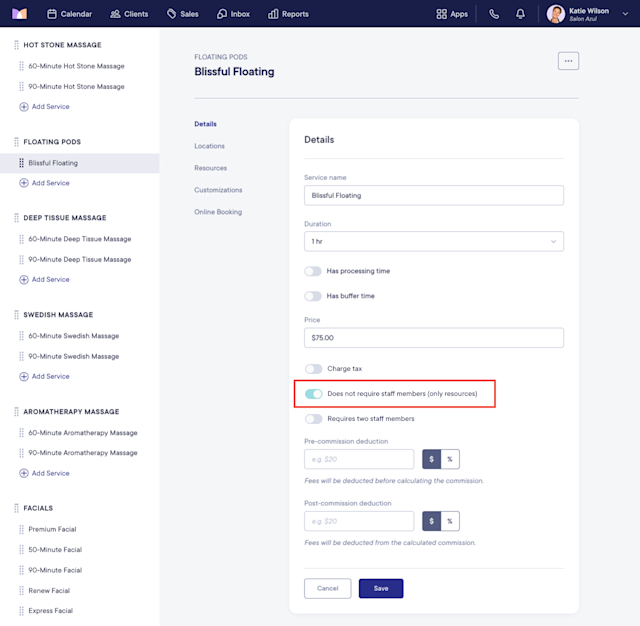The image size is (640, 626).
Task: Click drag handle beside Renew Facial
Action: click(21, 590)
